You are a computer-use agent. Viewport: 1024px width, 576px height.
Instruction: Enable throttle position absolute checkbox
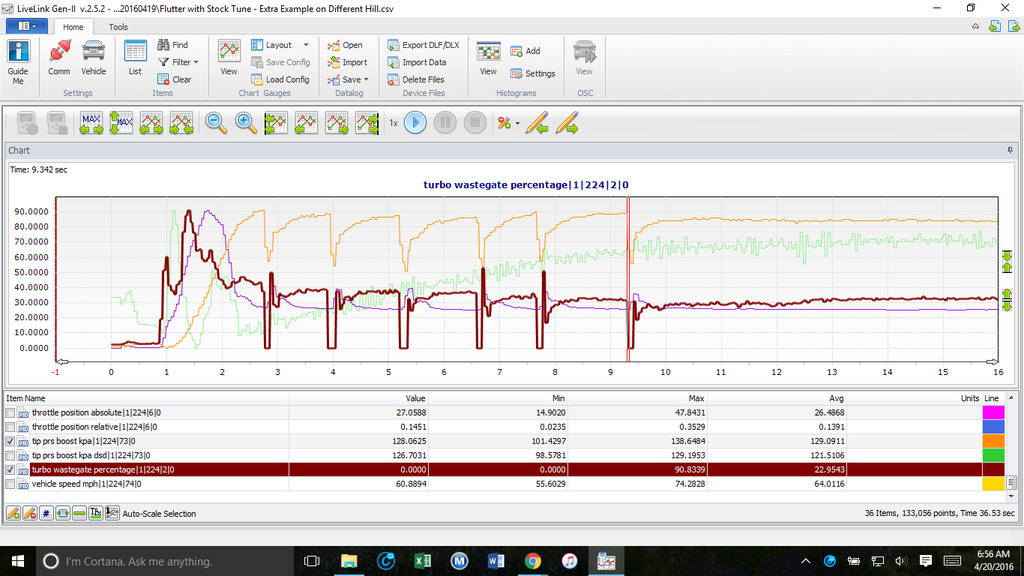(11, 413)
